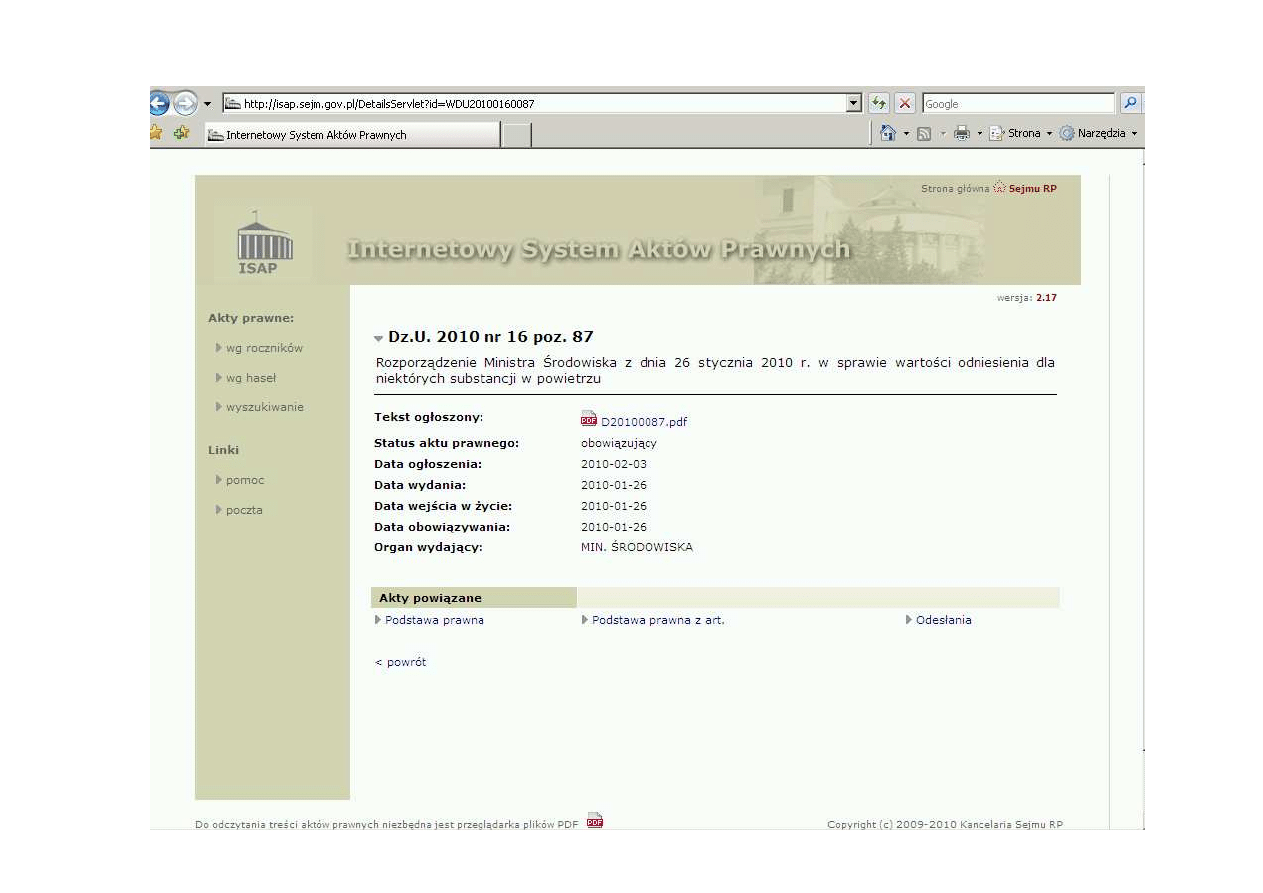Expand the Podstawa prawna related acts
The width and height of the screenshot is (1263, 893).
click(433, 620)
